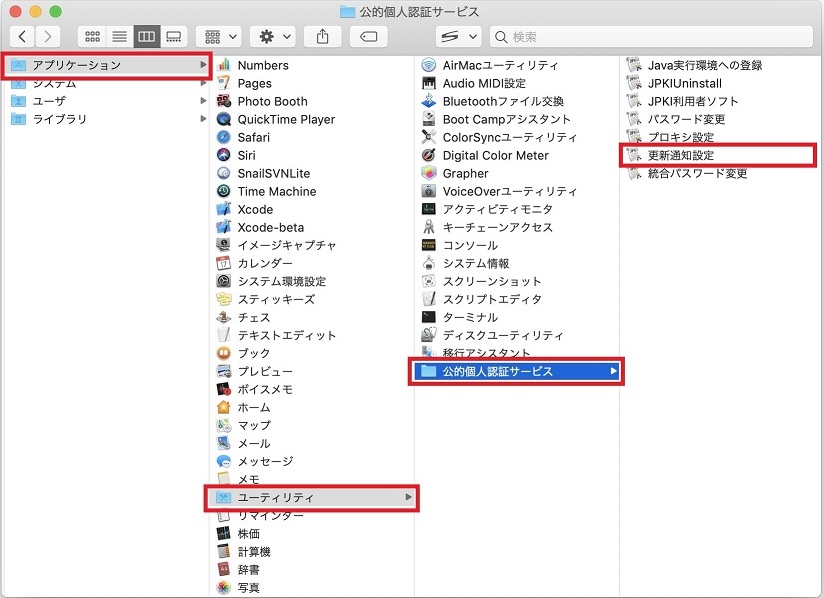Expand the ユーザ folder arrow

pyautogui.click(x=203, y=101)
